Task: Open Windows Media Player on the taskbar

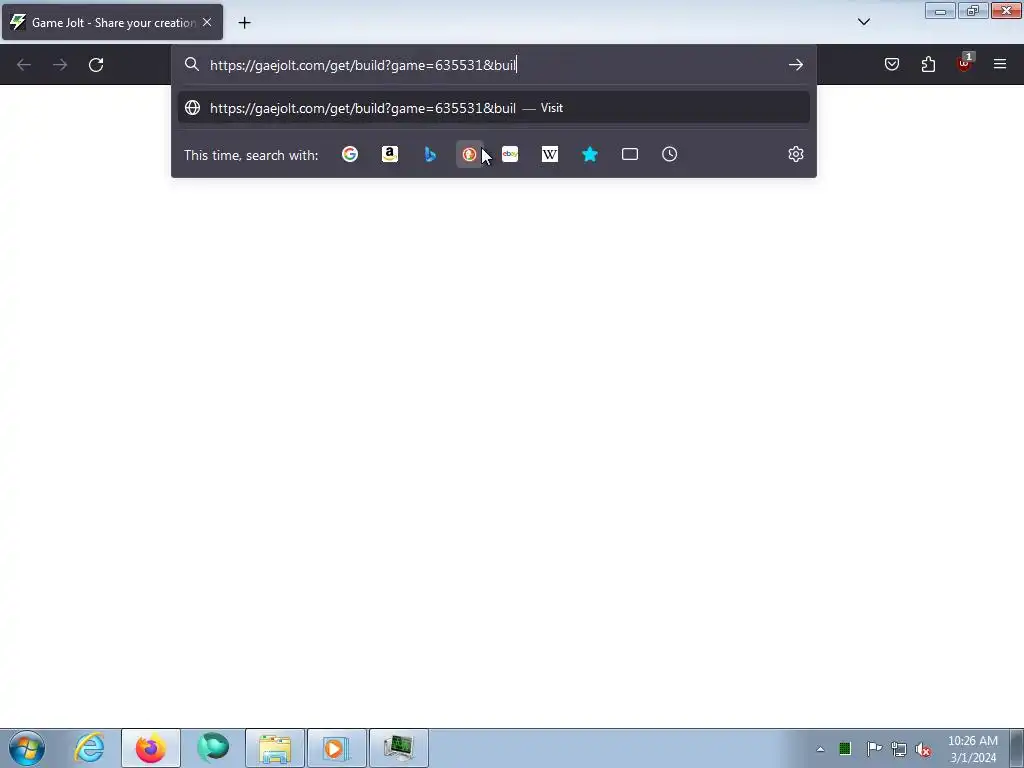Action: 337,748
